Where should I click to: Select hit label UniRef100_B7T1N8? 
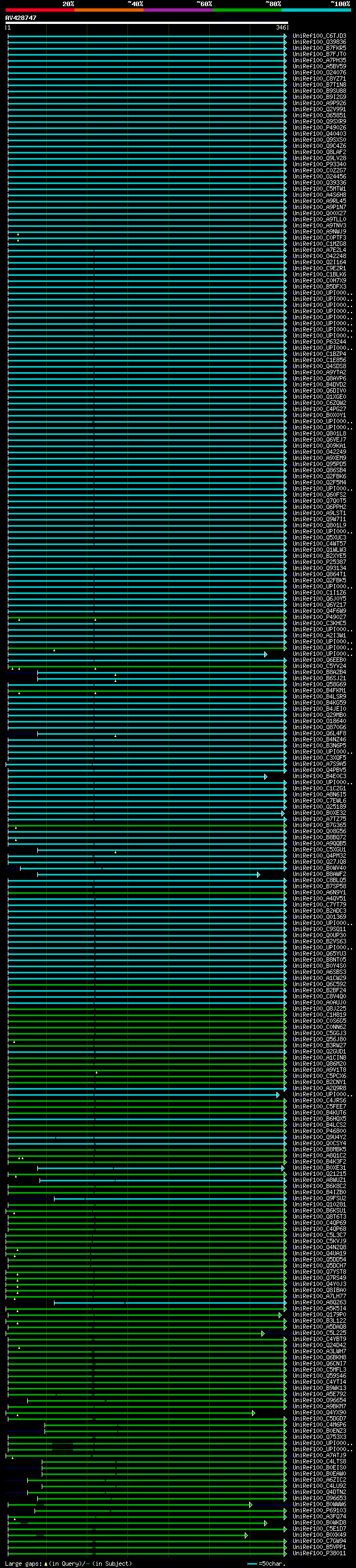tap(319, 85)
